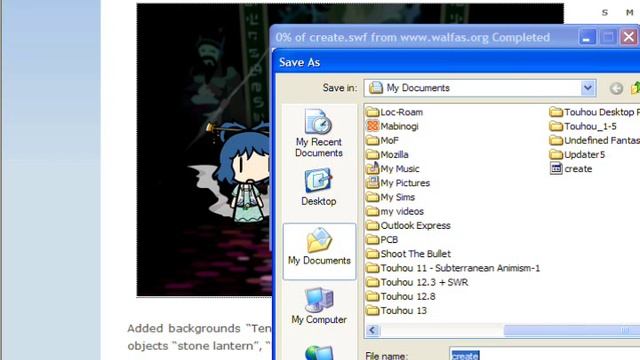Select the Touhou Desktop folder

(x=594, y=112)
